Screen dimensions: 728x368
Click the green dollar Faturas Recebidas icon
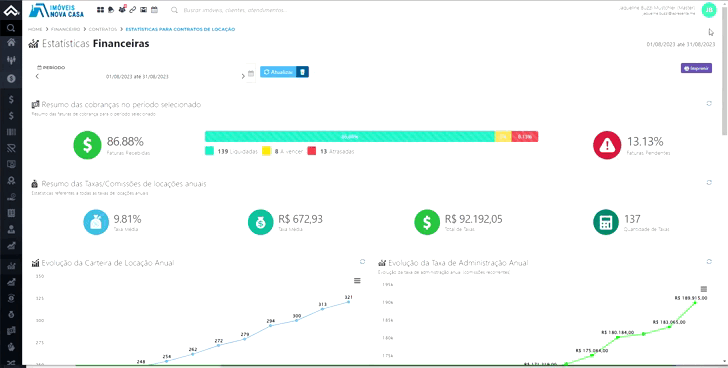[x=87, y=145]
